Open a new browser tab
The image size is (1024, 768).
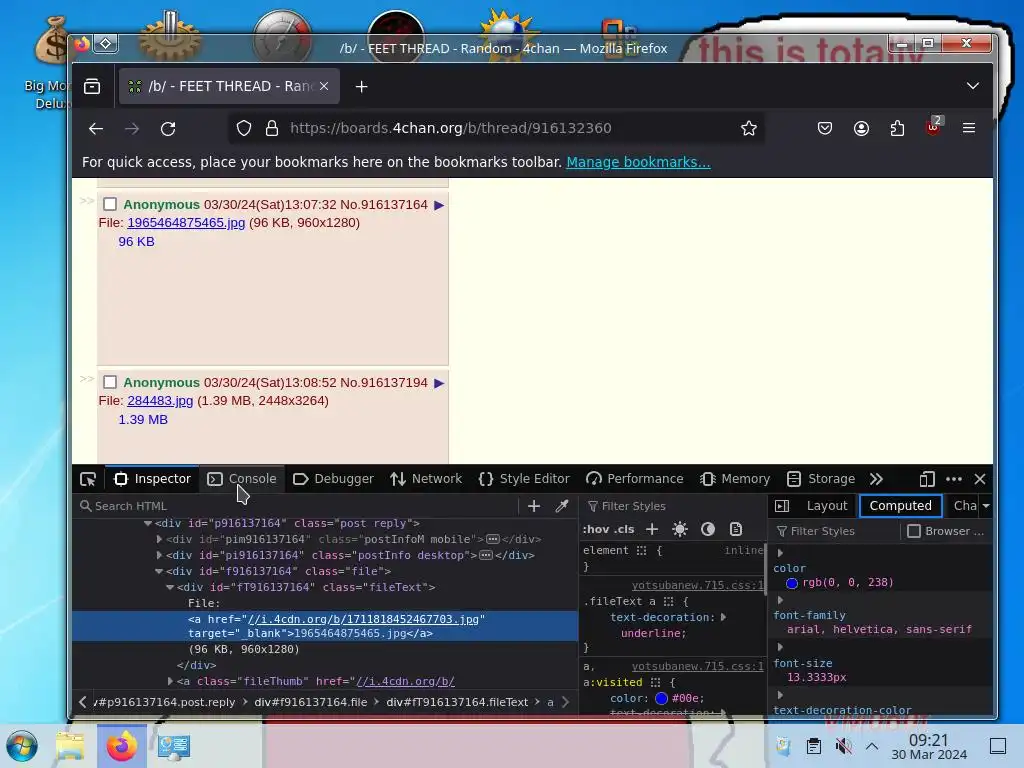click(x=361, y=86)
